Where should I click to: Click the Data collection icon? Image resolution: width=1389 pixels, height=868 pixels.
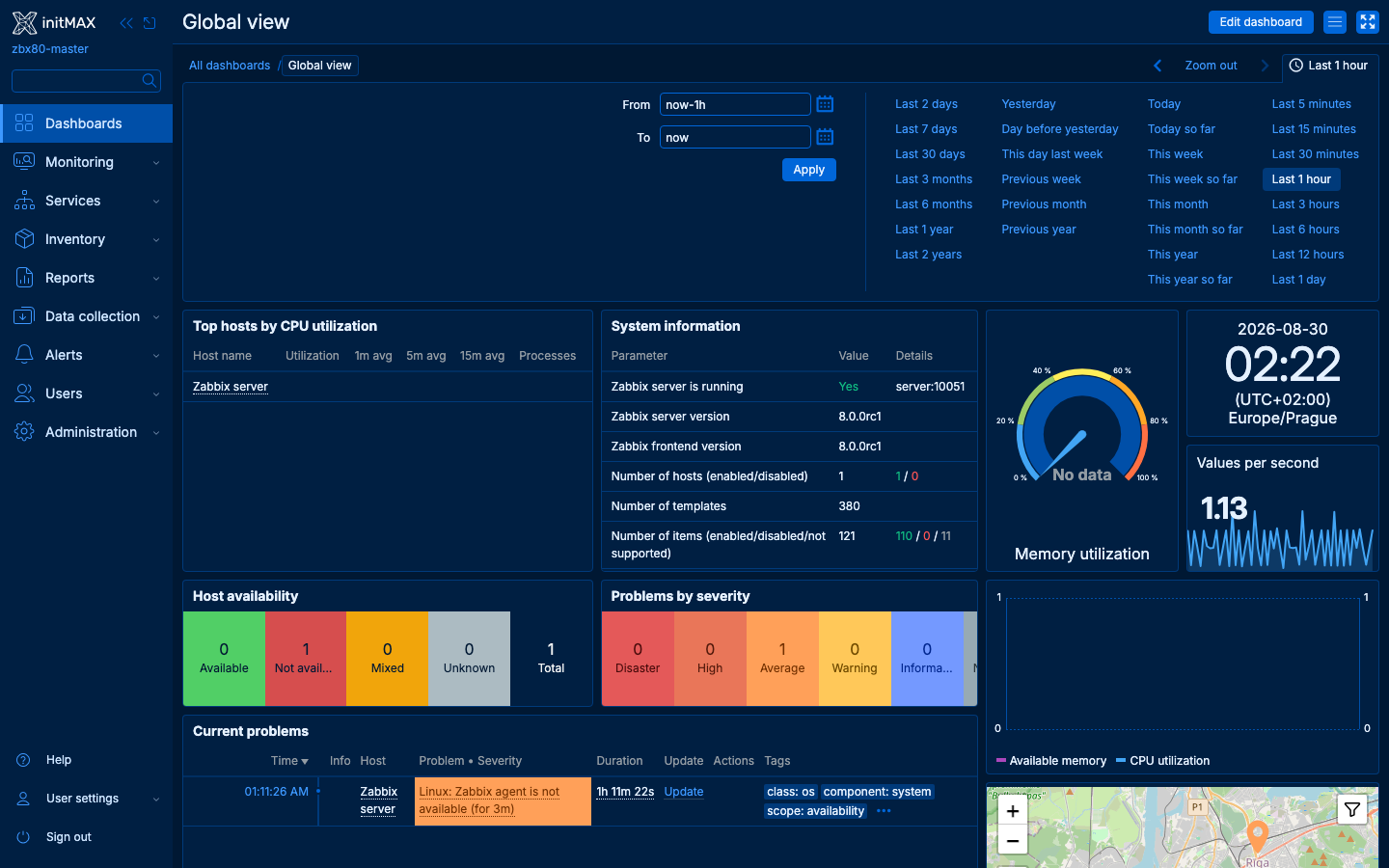[x=24, y=316]
